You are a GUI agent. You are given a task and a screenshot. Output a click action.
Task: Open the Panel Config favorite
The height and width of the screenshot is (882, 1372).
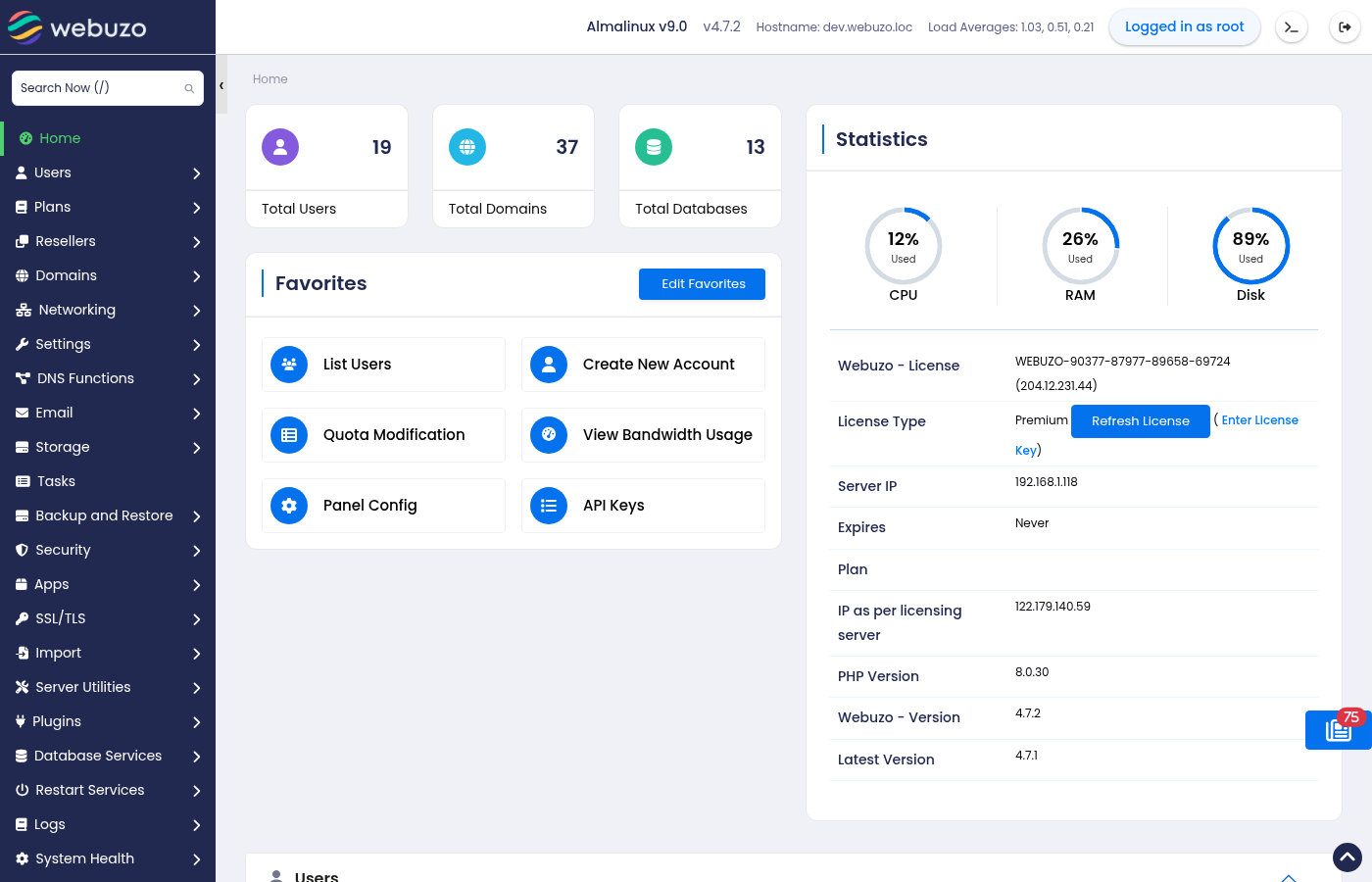click(383, 506)
